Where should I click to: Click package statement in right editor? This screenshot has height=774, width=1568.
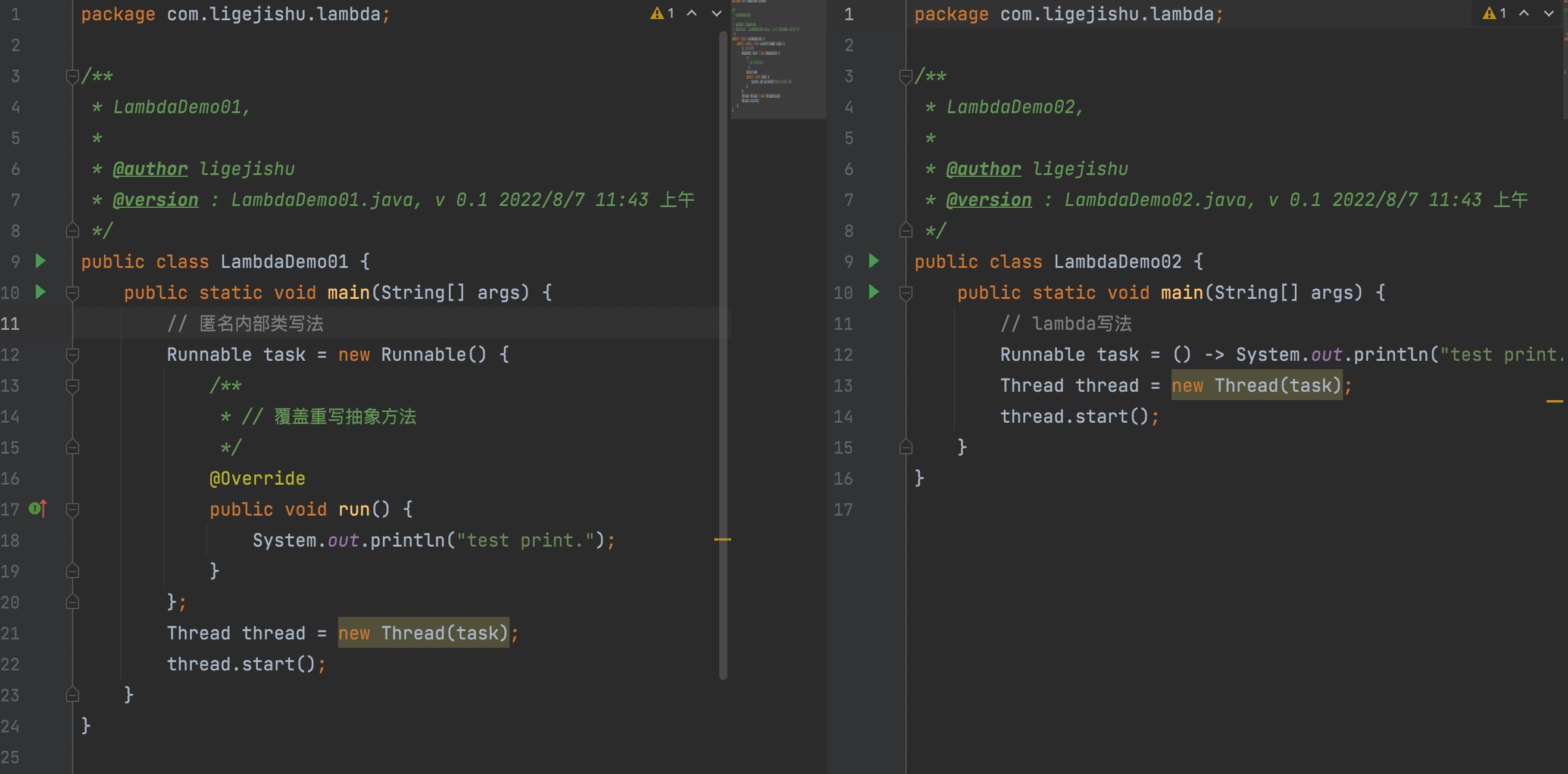(x=1069, y=14)
